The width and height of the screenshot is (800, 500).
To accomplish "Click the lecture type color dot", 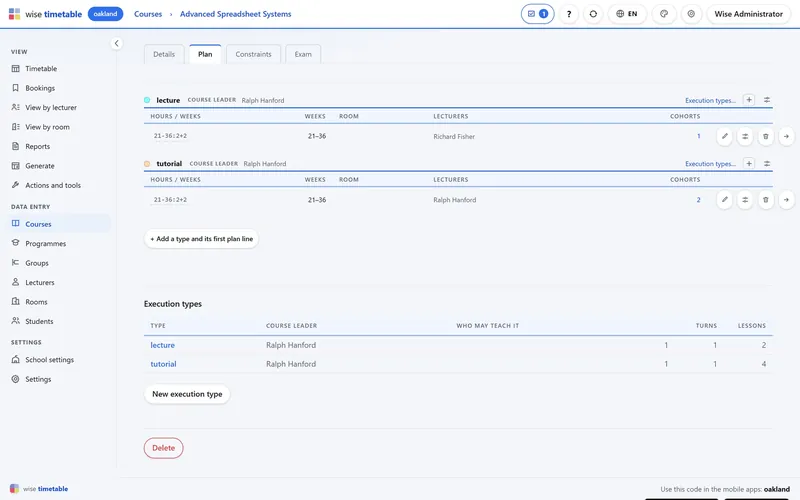I will tap(147, 100).
